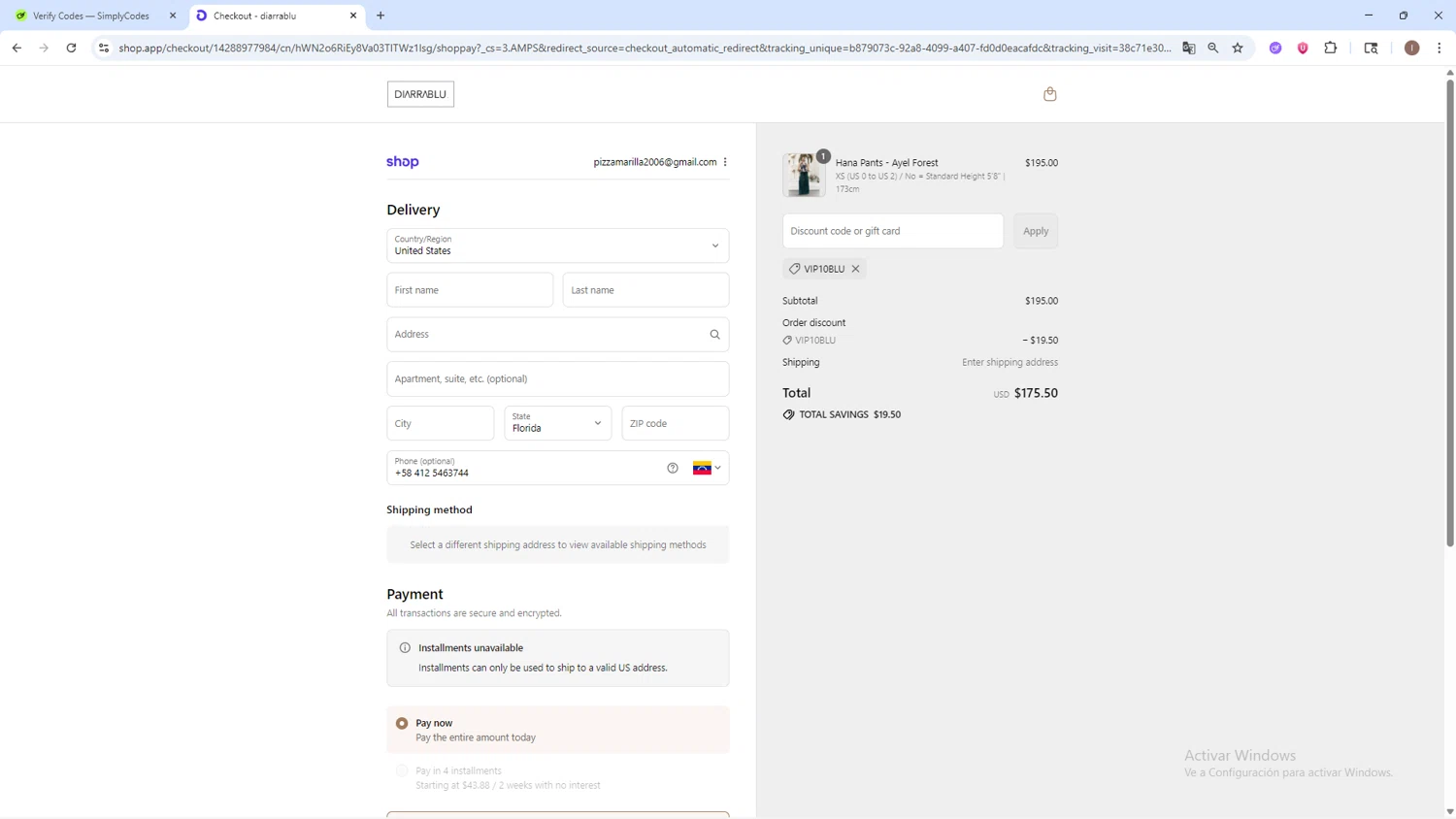Select Pay in 4 installments radio
1456x819 pixels.
point(402,770)
